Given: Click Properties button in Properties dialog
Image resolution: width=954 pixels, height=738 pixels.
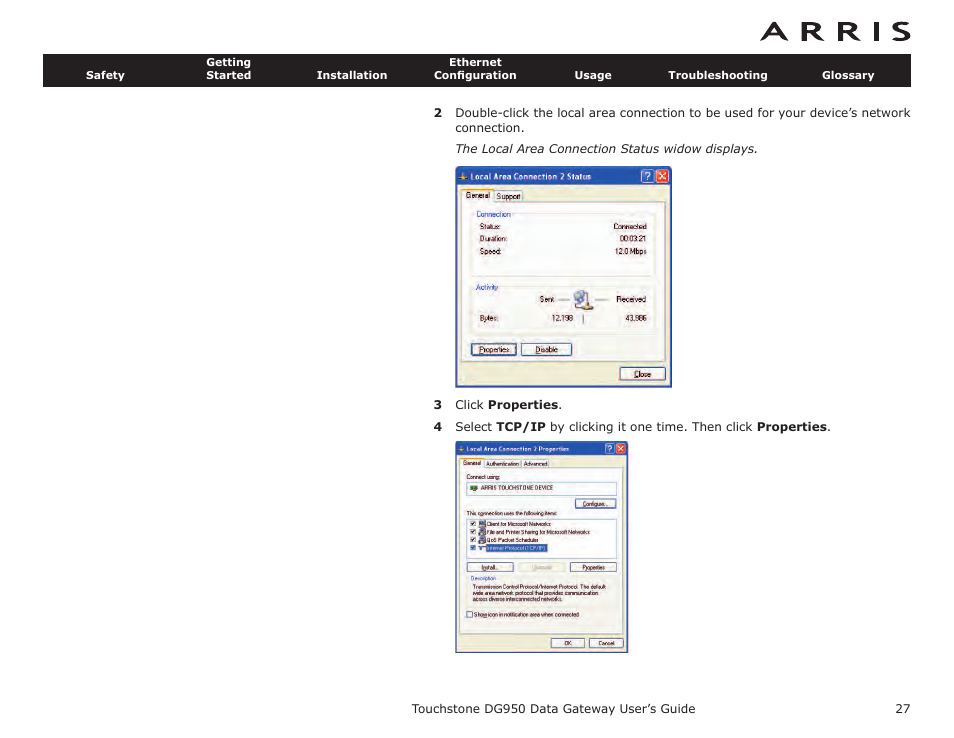Looking at the screenshot, I should pyautogui.click(x=593, y=567).
